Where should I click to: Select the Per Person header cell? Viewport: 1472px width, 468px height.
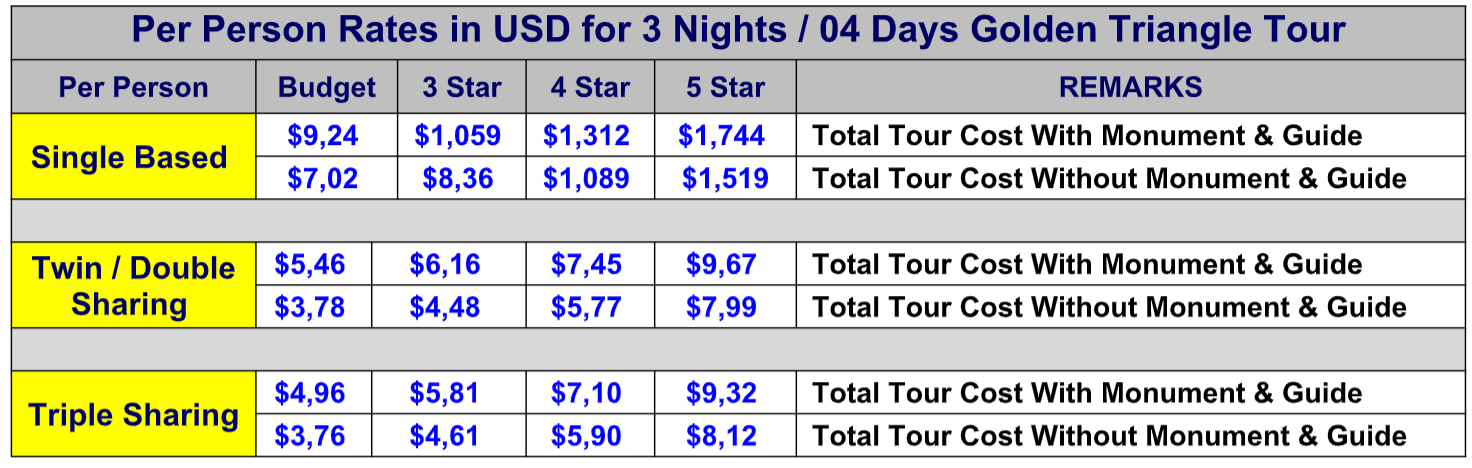(133, 87)
